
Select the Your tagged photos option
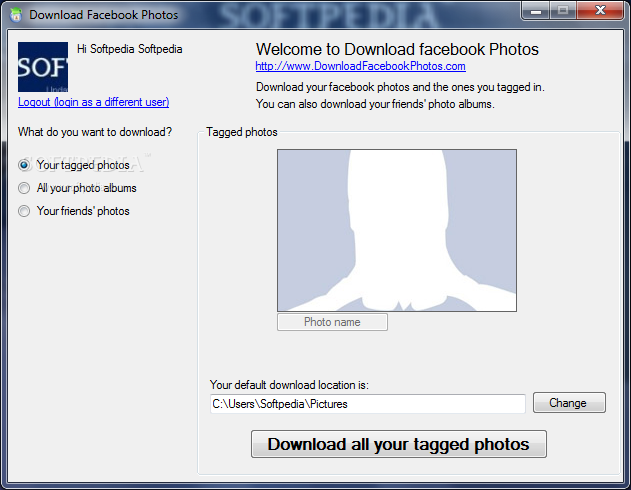[74, 165]
